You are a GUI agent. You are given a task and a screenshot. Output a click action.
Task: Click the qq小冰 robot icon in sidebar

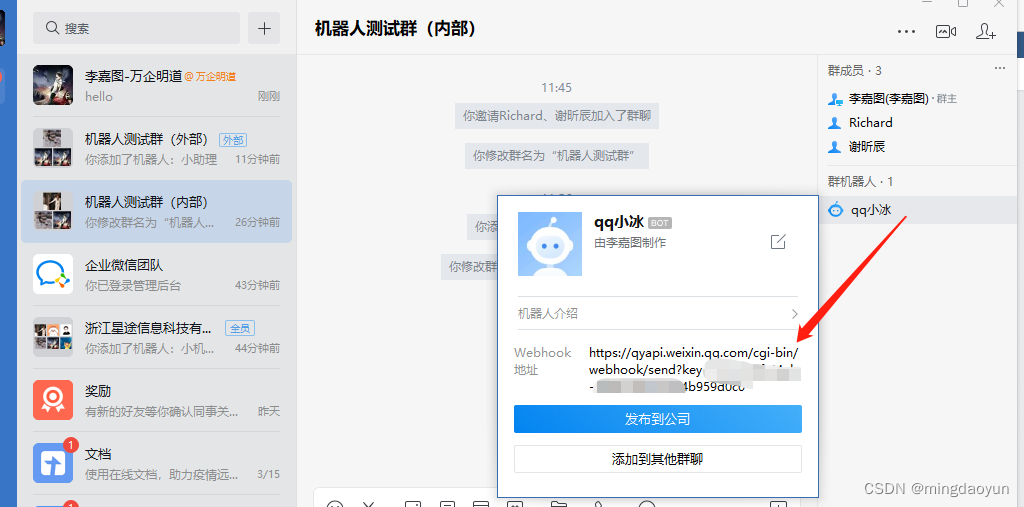[835, 210]
